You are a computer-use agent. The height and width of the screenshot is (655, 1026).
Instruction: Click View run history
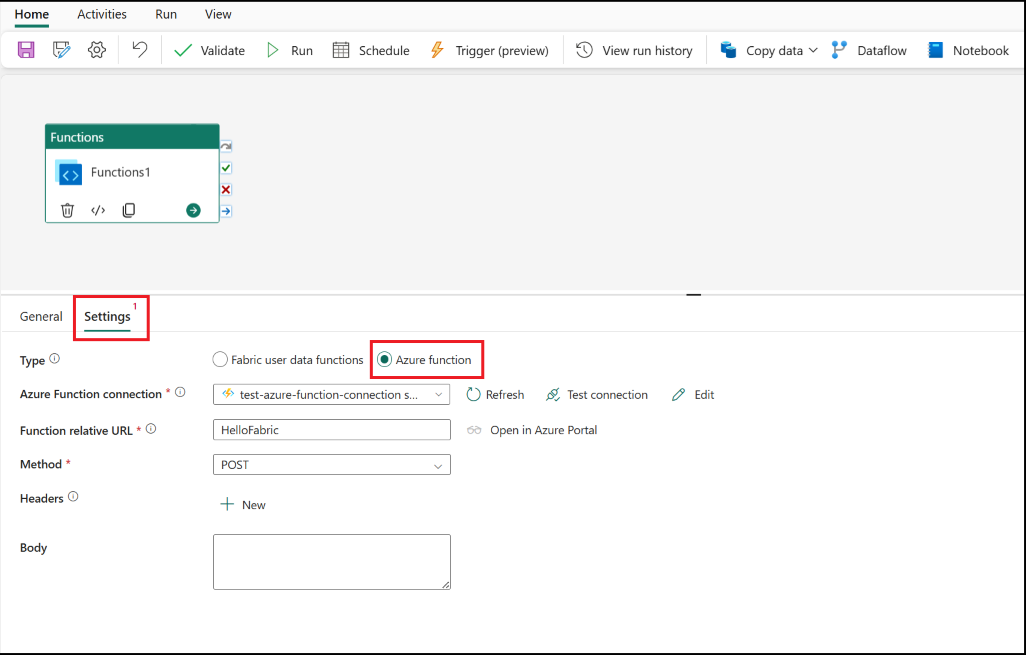633,49
